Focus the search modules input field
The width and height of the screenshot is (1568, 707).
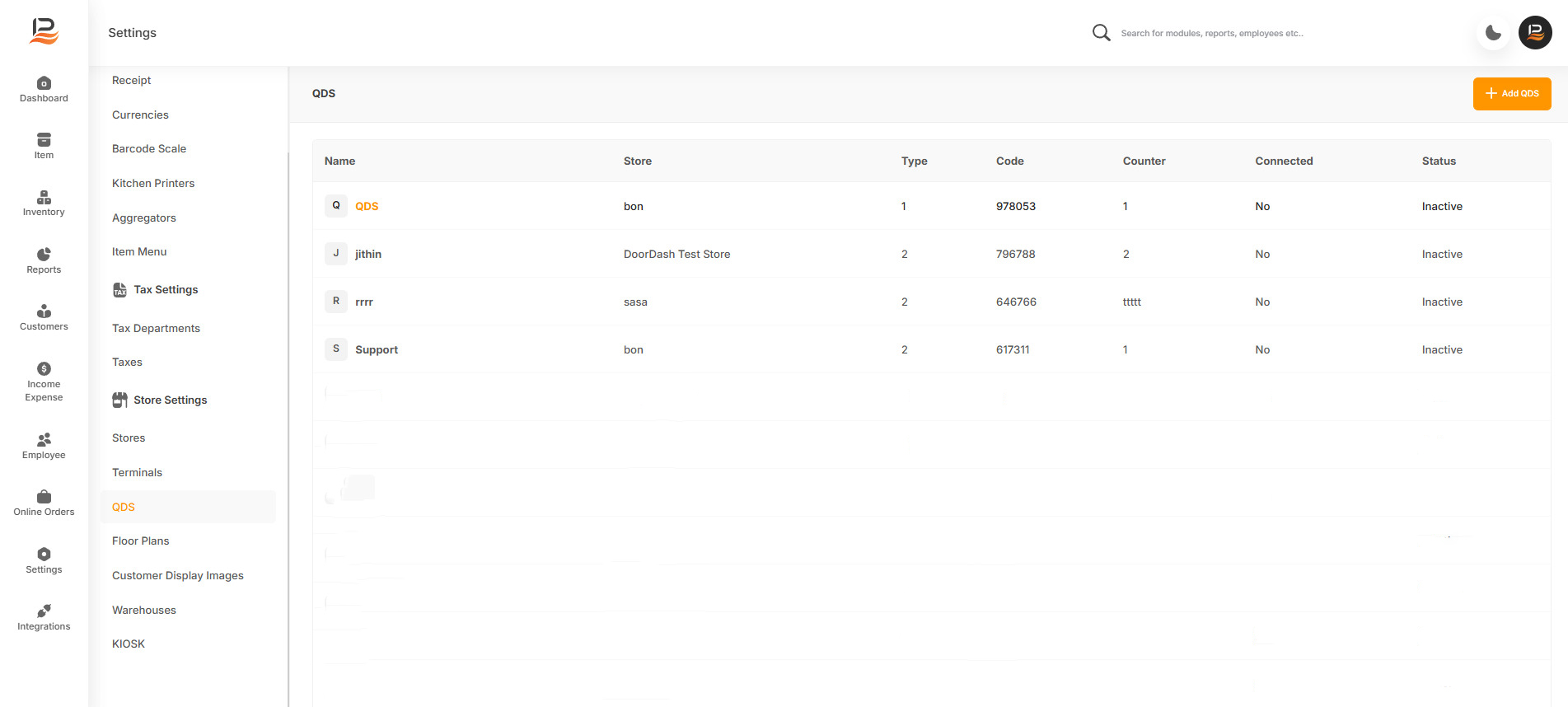point(1211,34)
